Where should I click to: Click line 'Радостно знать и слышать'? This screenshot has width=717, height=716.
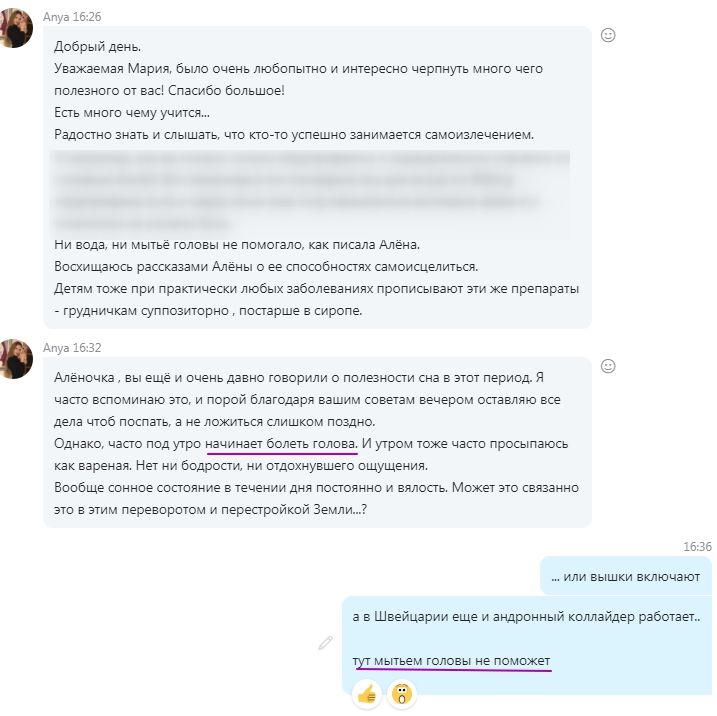coord(294,135)
